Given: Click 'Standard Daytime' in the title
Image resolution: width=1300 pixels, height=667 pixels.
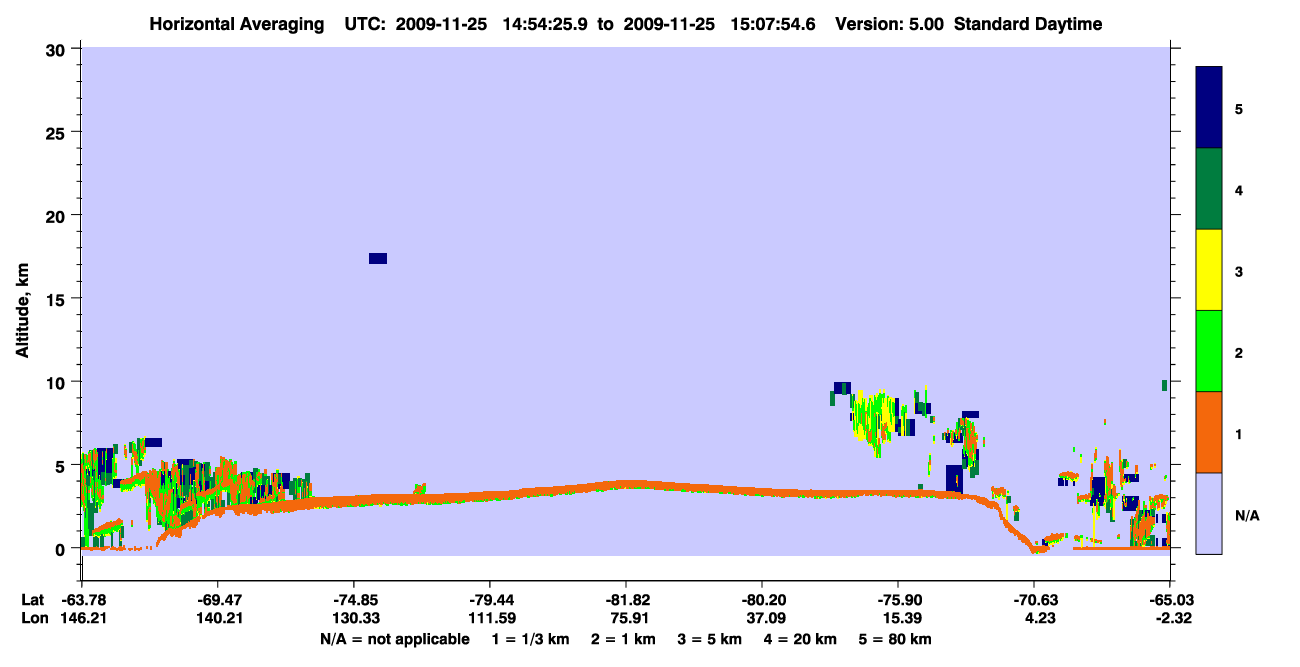Looking at the screenshot, I should [1028, 24].
